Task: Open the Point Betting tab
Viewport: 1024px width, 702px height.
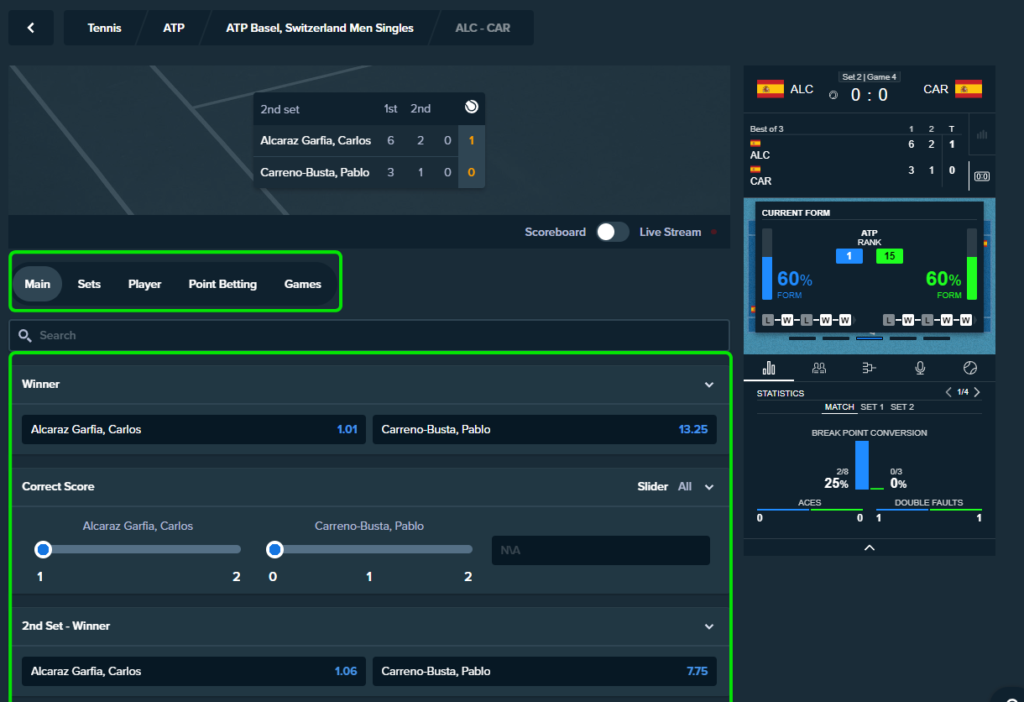Action: coord(223,284)
